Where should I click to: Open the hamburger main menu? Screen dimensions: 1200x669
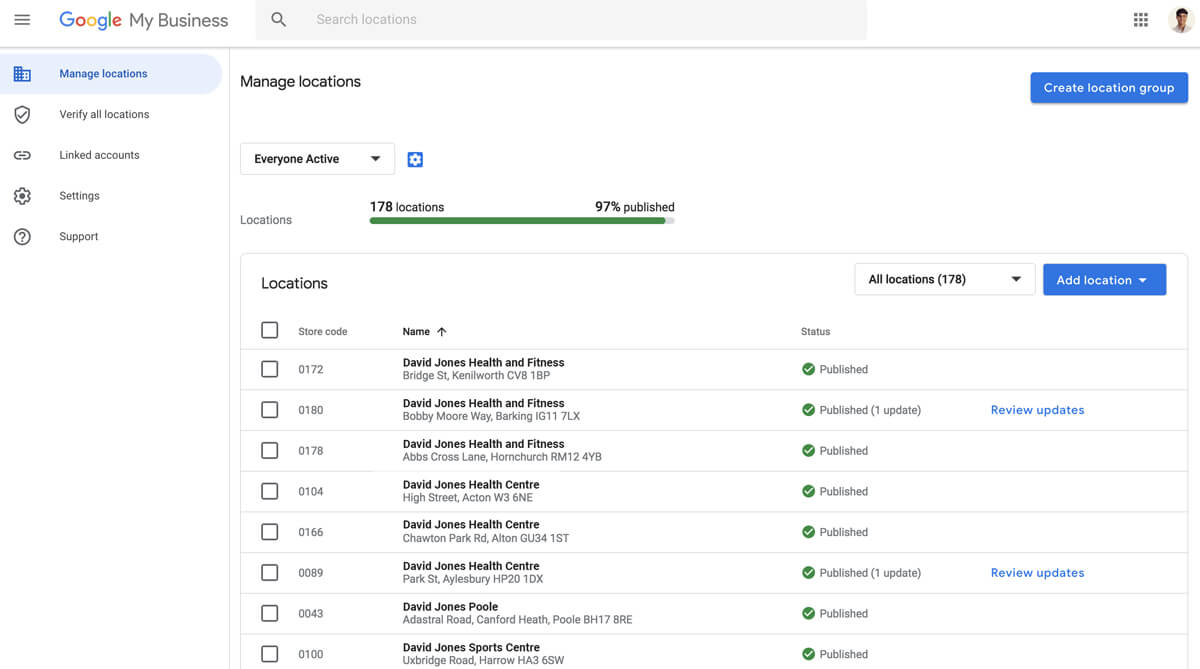coord(22,20)
